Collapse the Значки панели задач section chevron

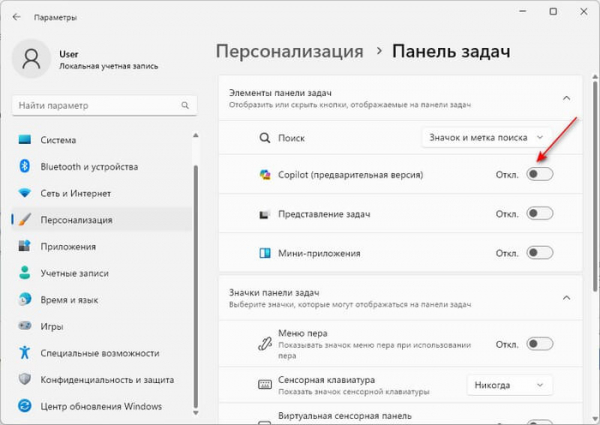click(x=566, y=298)
